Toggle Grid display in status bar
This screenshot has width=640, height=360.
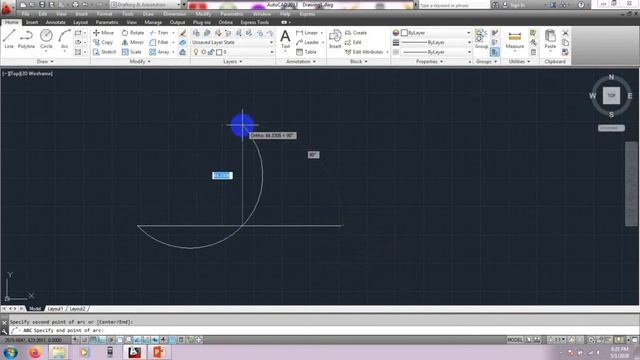[93, 340]
